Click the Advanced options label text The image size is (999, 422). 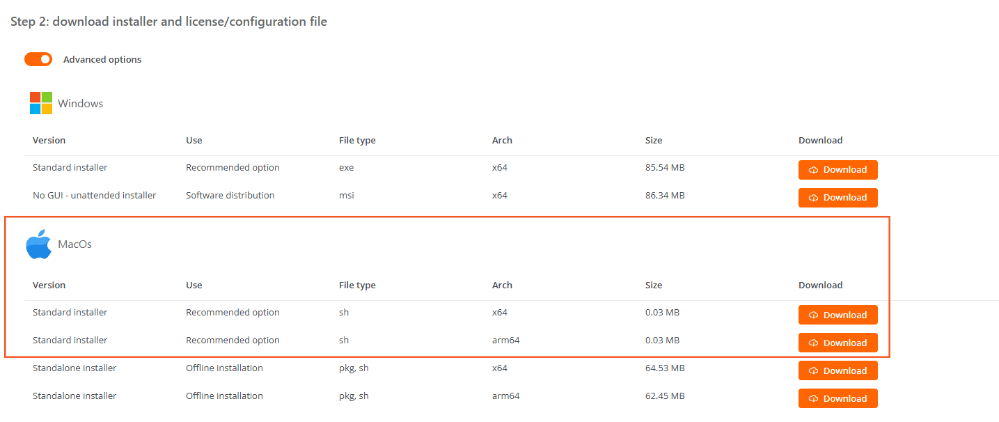(102, 60)
